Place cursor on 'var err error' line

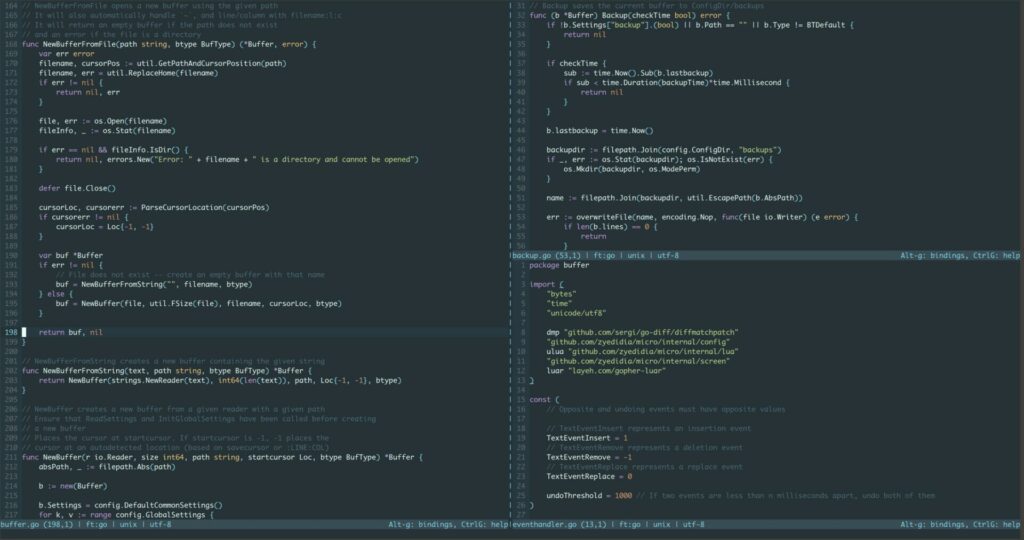pyautogui.click(x=66, y=54)
